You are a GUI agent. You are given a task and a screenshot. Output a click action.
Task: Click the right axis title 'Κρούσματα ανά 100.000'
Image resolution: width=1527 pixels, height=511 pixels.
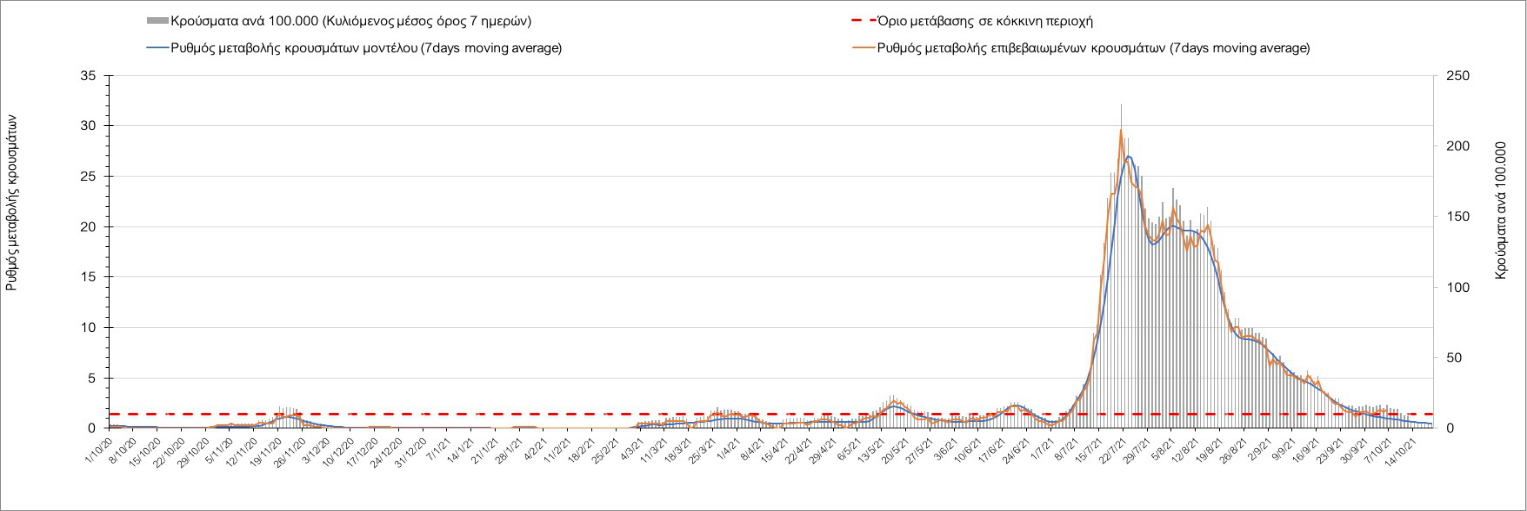1501,213
